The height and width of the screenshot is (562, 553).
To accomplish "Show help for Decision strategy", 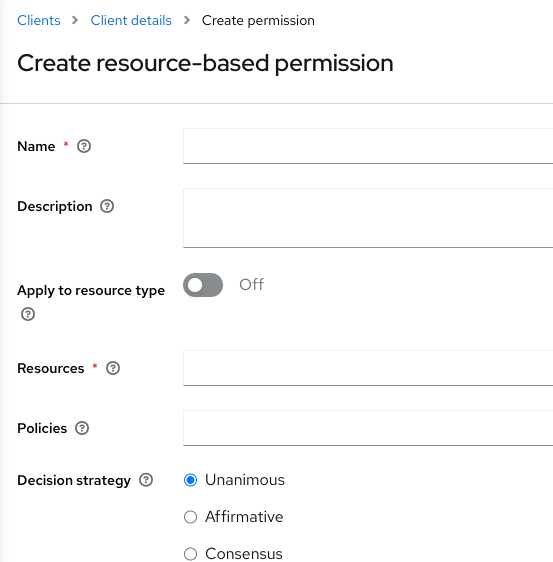I will click(x=146, y=480).
